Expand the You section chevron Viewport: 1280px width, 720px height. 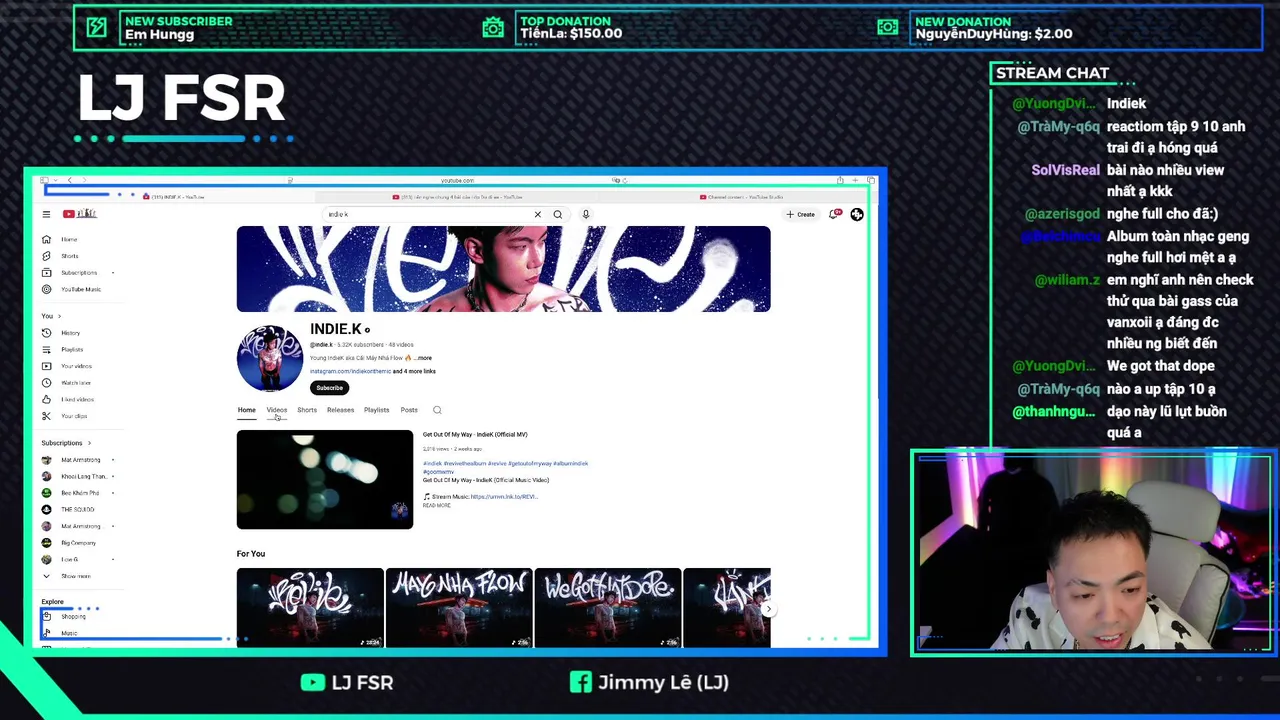[x=59, y=316]
